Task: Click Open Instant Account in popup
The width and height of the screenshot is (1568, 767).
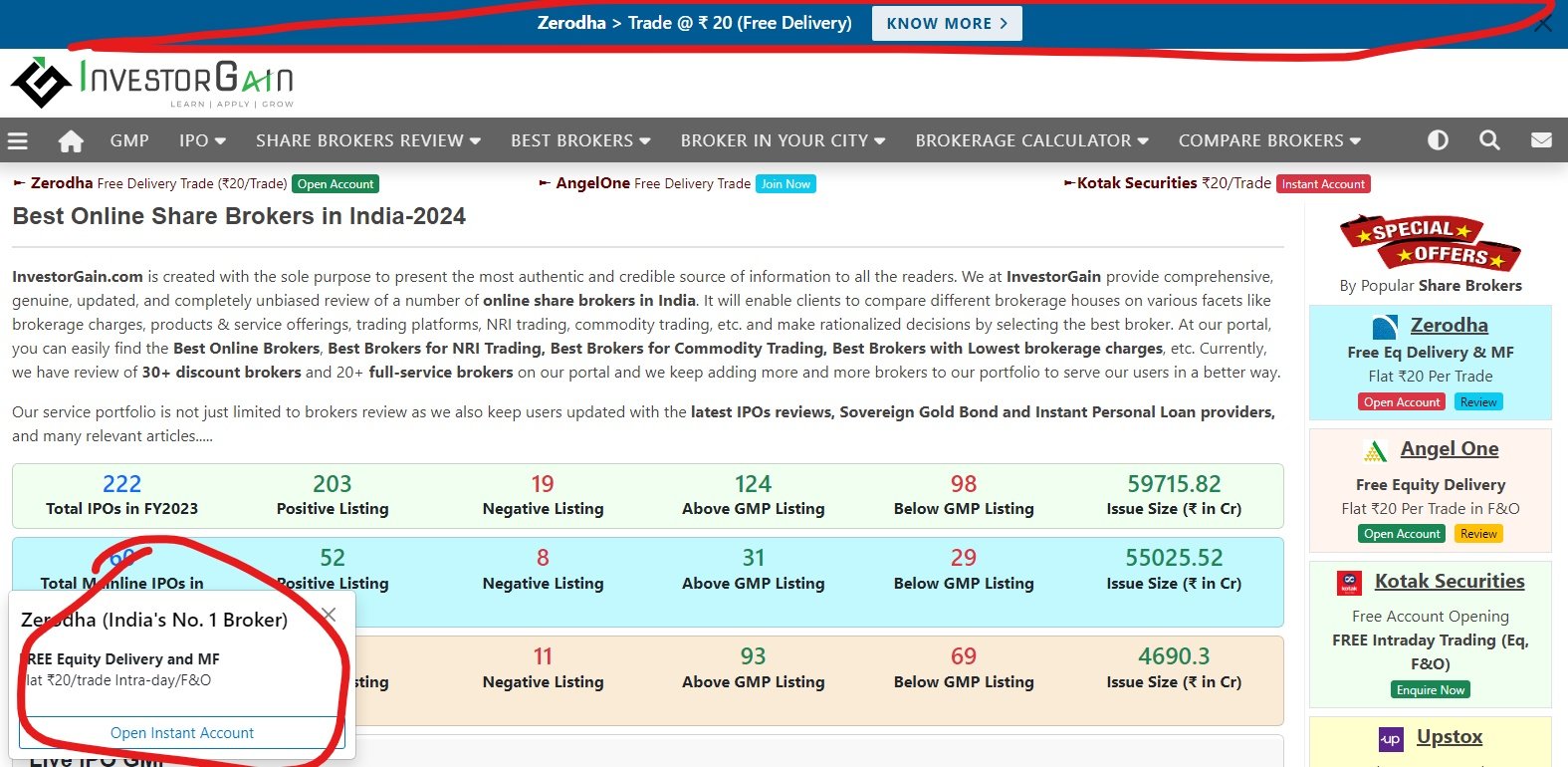Action: tap(182, 733)
